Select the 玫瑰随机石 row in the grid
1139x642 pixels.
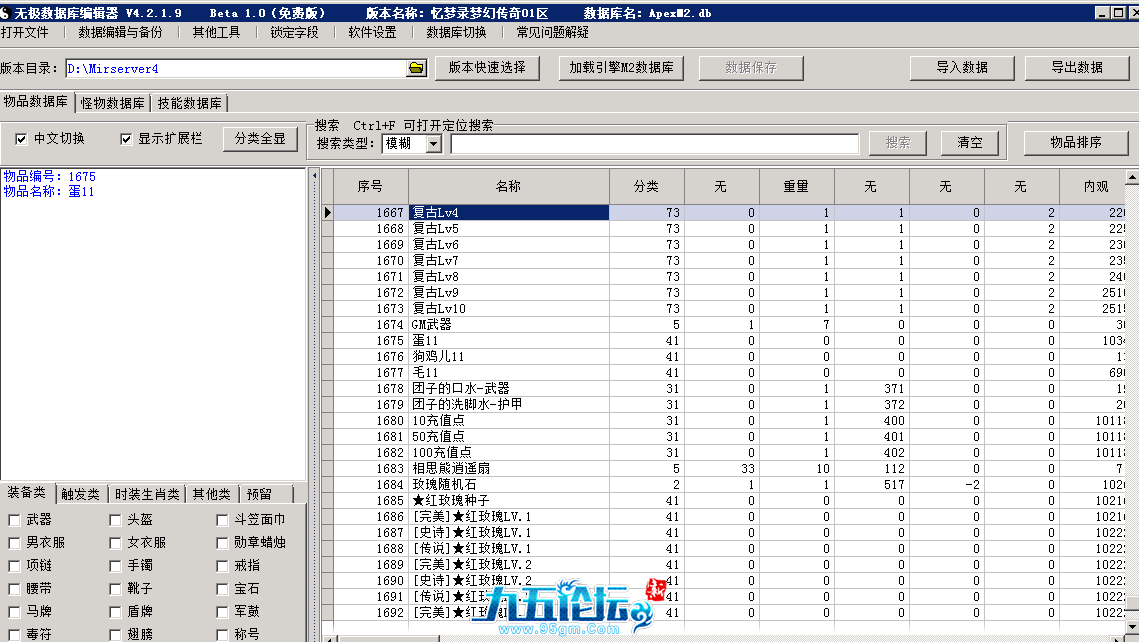[510, 484]
